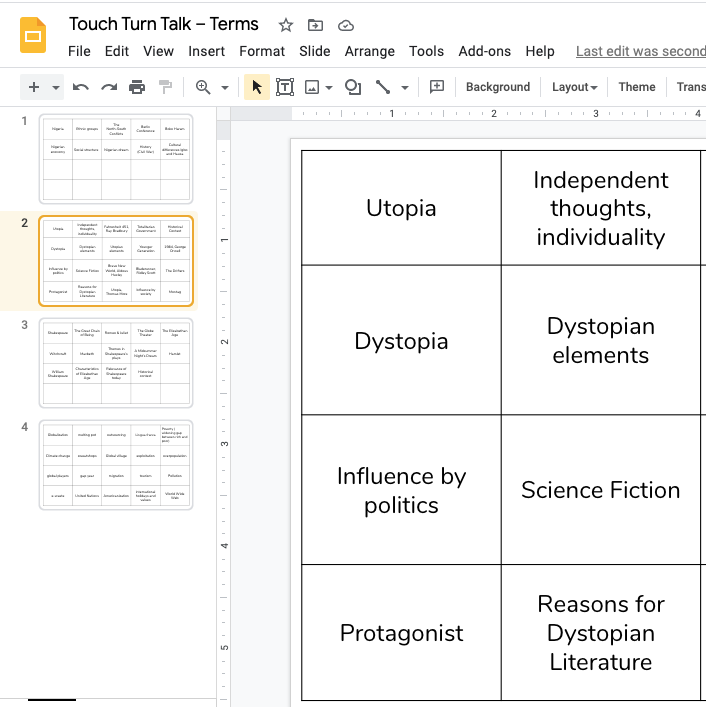
Task: Click the Background button
Action: pos(498,87)
